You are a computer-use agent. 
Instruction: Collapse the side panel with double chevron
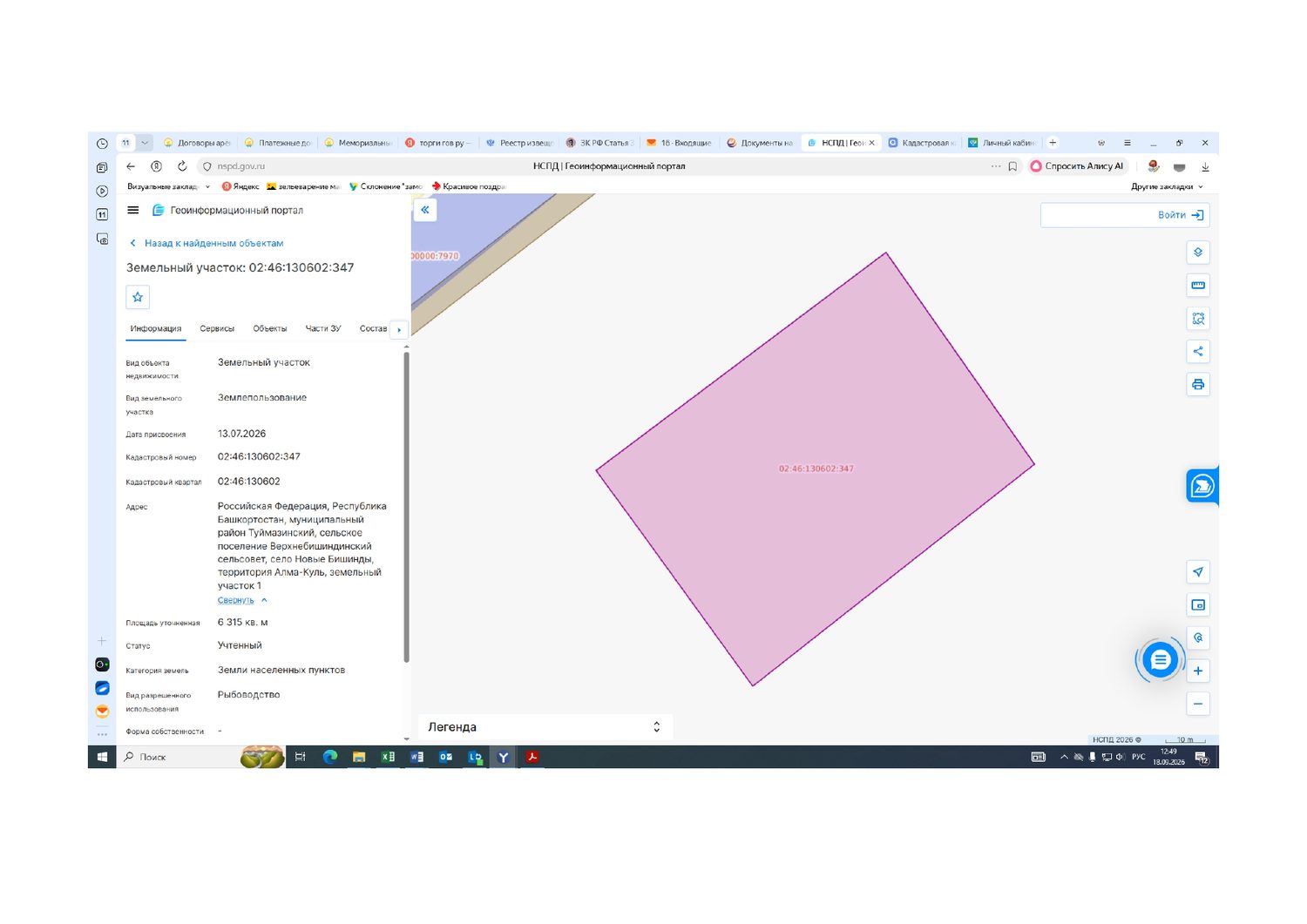pyautogui.click(x=425, y=210)
